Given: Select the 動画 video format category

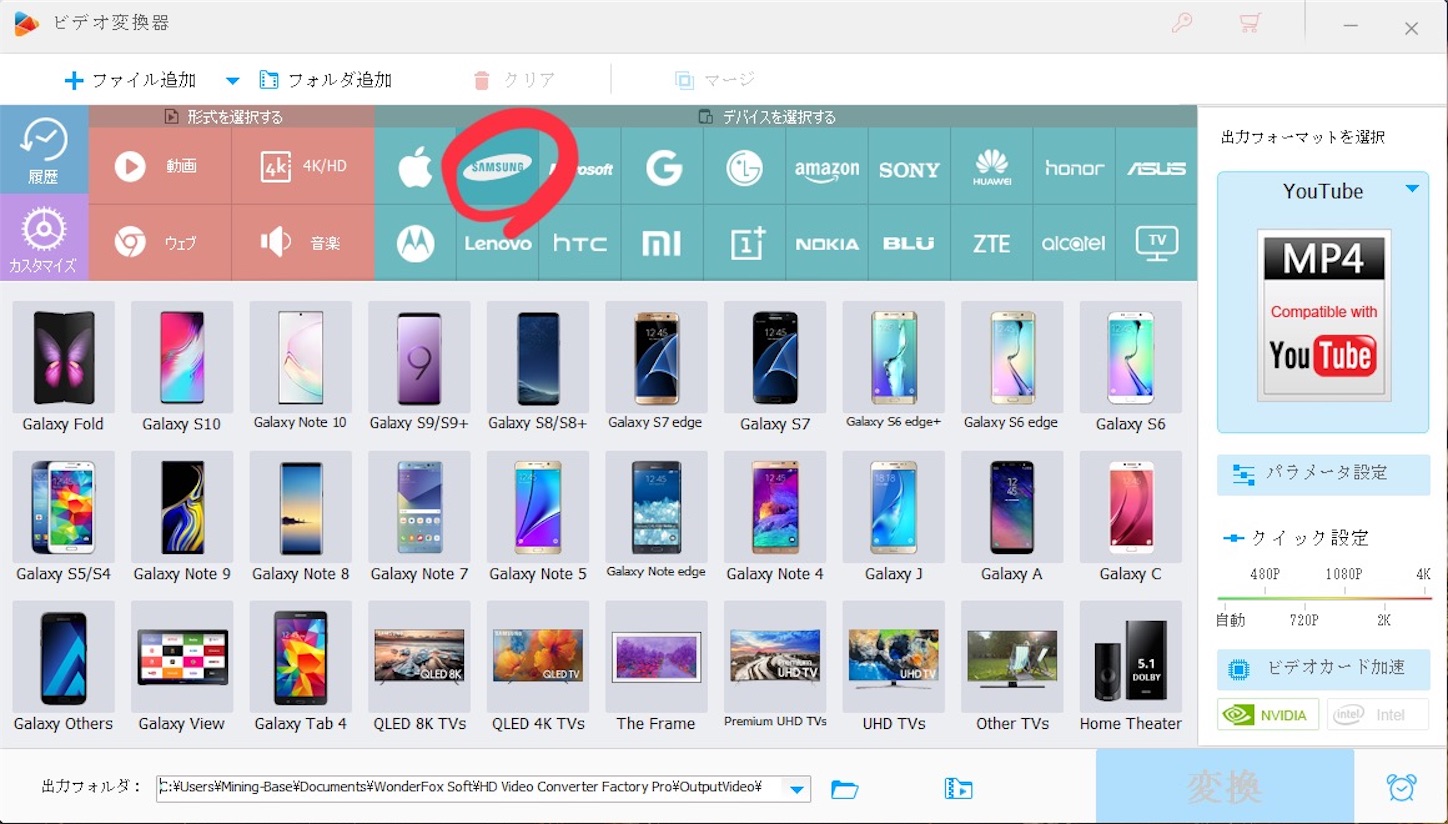Looking at the screenshot, I should (x=160, y=166).
